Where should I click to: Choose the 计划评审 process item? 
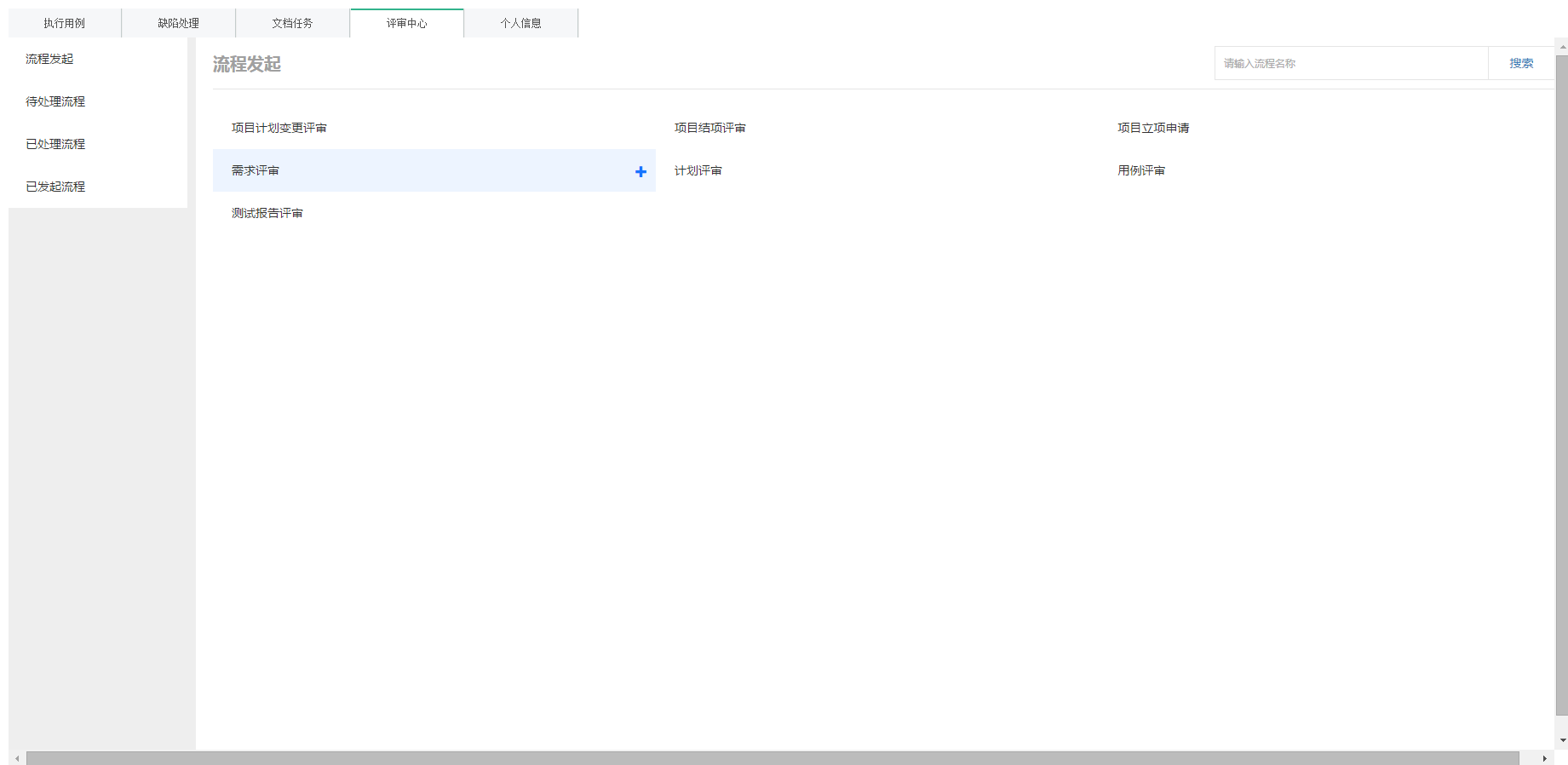point(698,170)
